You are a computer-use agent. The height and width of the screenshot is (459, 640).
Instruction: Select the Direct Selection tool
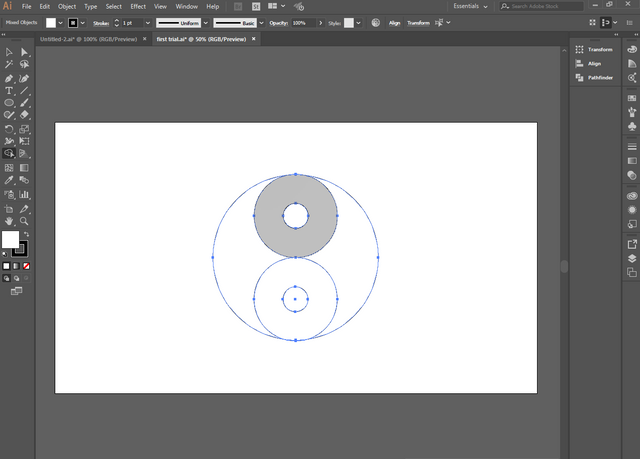(x=24, y=52)
